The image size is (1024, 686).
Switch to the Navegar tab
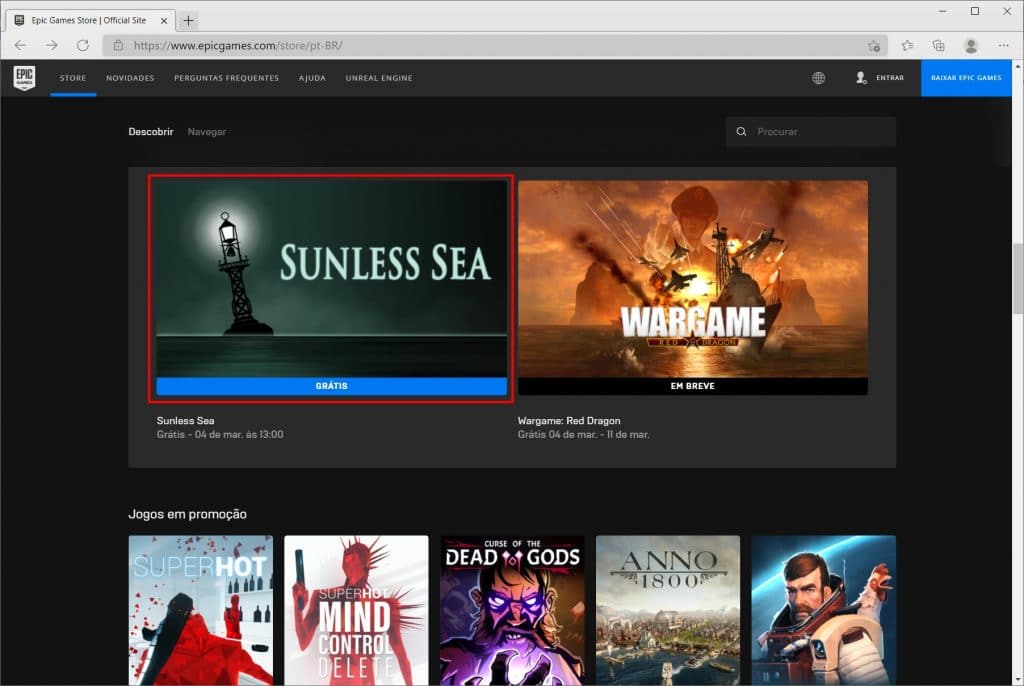(207, 131)
